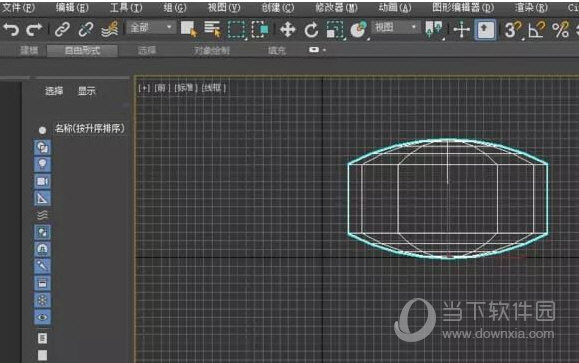This screenshot has width=579, height=363.
Task: Click Use Pivot Point Center button
Action: [434, 30]
